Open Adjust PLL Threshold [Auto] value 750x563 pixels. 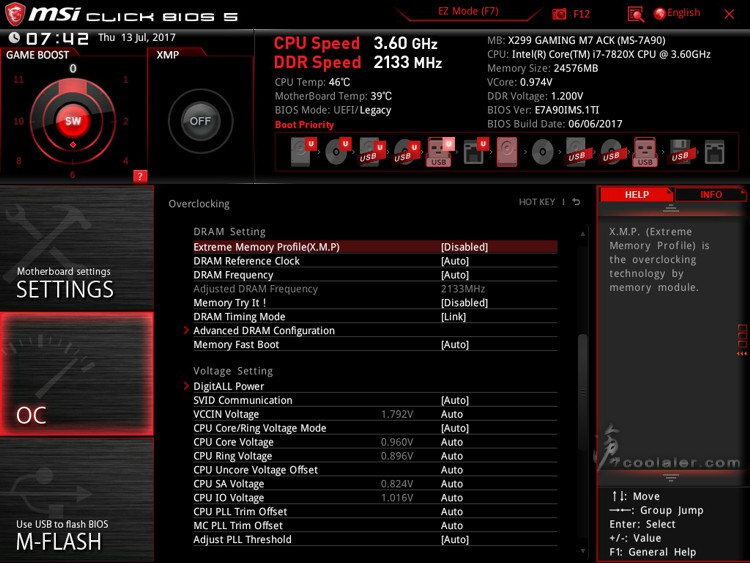(x=455, y=539)
